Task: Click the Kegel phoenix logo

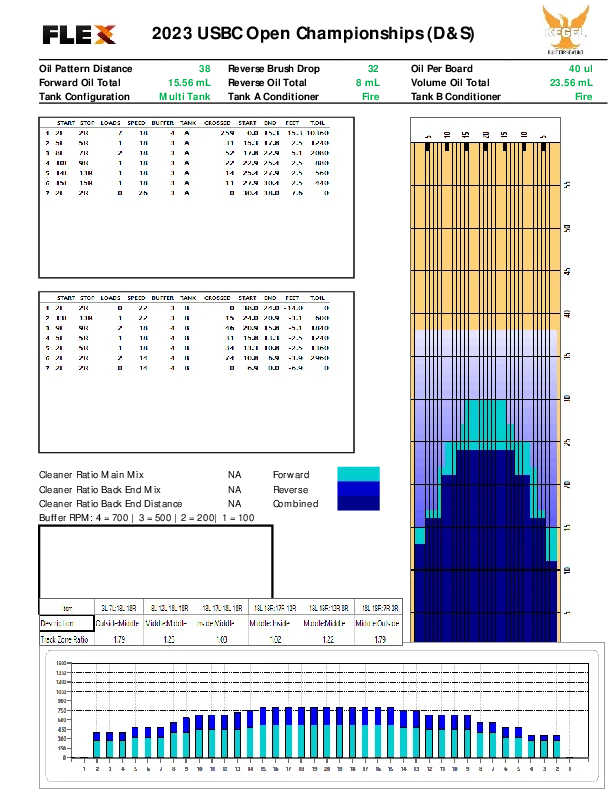Action: click(x=566, y=29)
